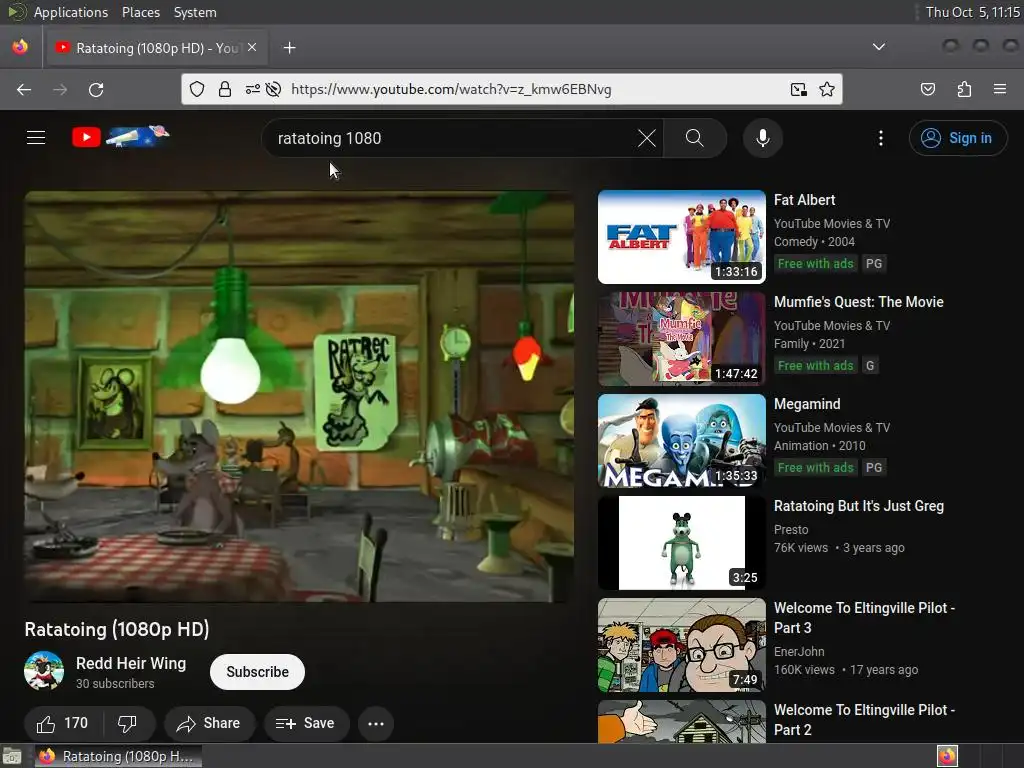
Task: Close the Ratatoing tab
Action: point(252,47)
